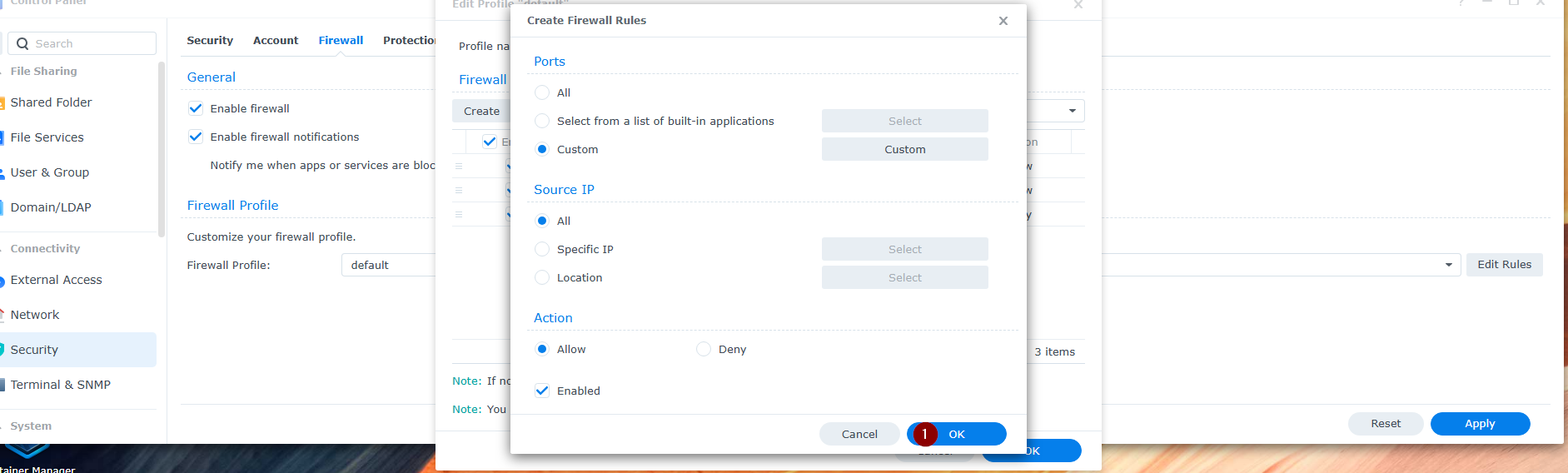
Task: Open Shared Folder in the sidebar
Action: [x=51, y=102]
